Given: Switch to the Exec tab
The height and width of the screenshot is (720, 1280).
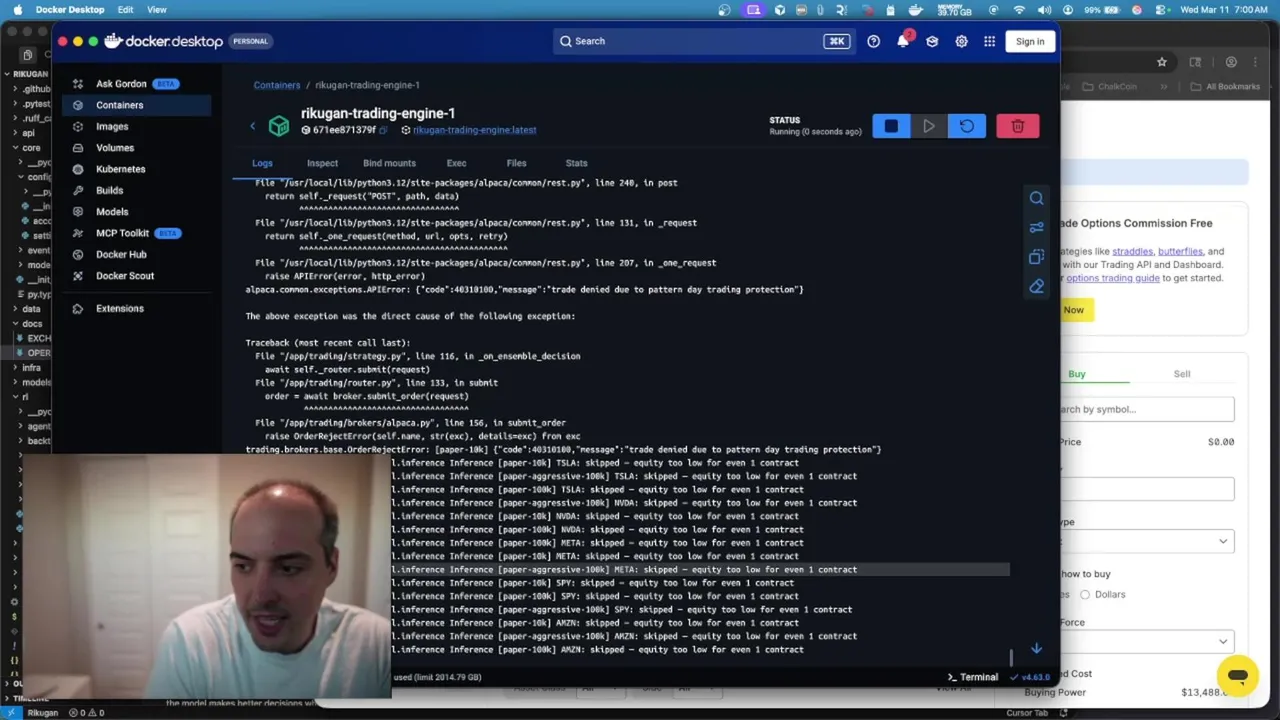Looking at the screenshot, I should coord(456,163).
